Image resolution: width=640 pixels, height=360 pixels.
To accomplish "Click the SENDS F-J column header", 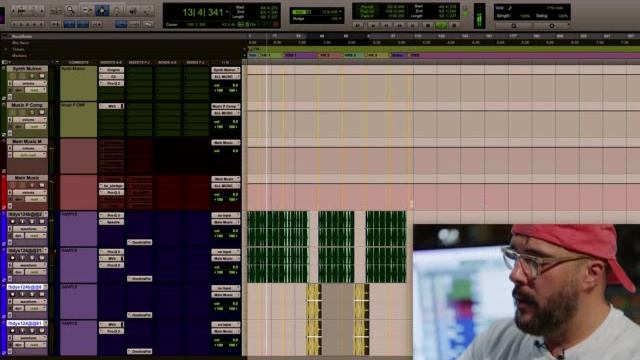I will (196, 62).
